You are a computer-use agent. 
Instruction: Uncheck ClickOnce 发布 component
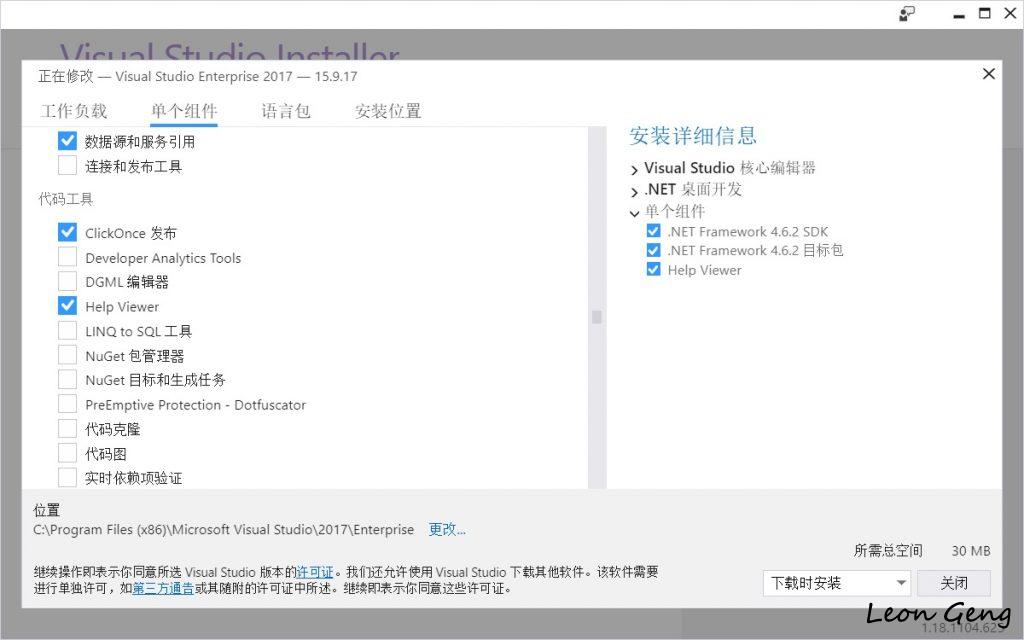67,232
